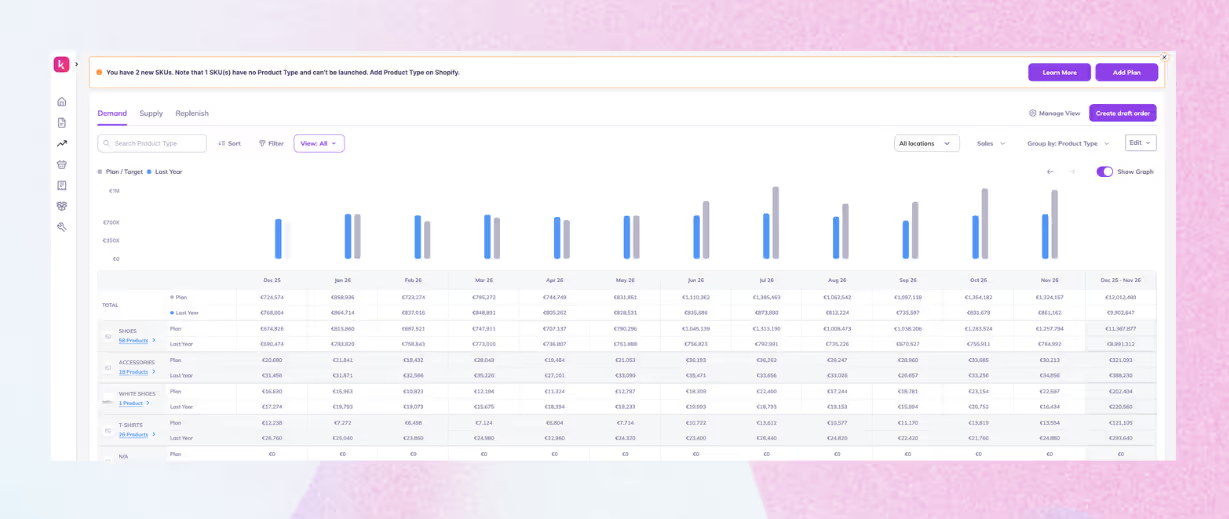Click the SHOES row thumbnail image

(x=107, y=337)
